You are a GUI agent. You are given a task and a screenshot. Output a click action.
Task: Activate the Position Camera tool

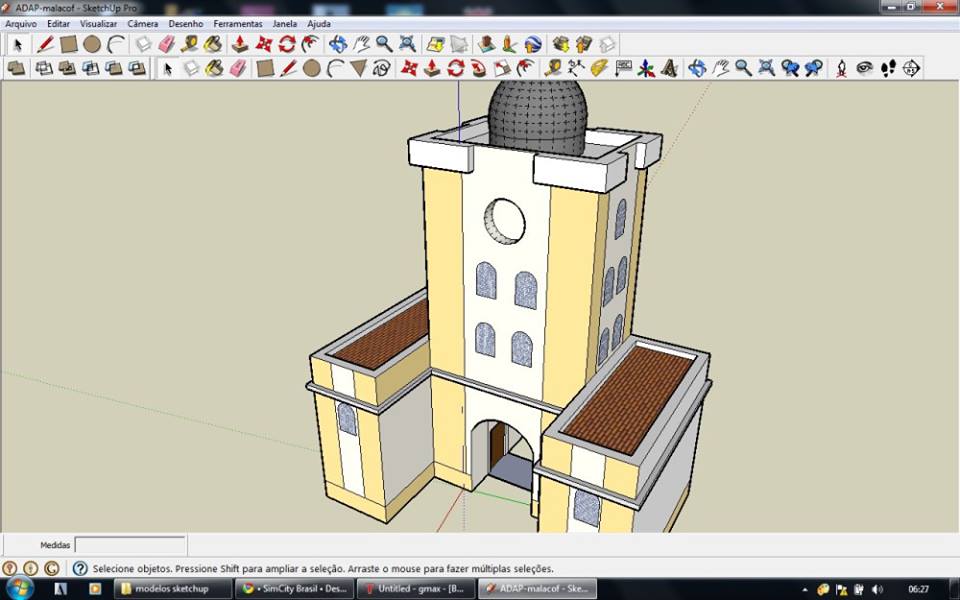pyautogui.click(x=841, y=68)
